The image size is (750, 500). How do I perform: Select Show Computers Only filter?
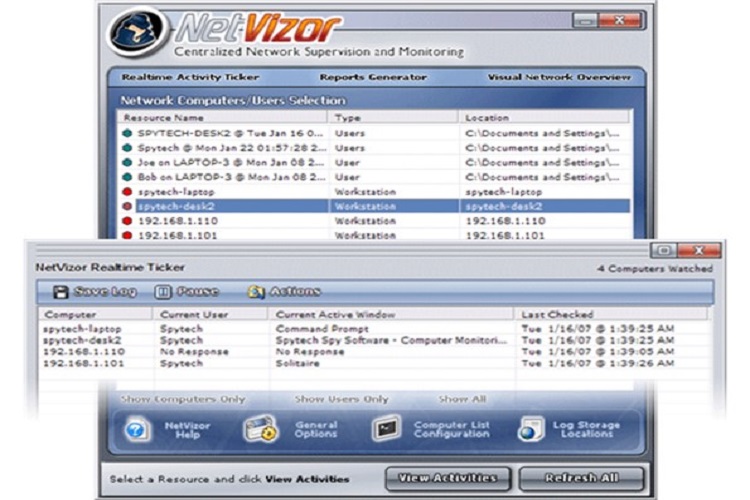(183, 399)
